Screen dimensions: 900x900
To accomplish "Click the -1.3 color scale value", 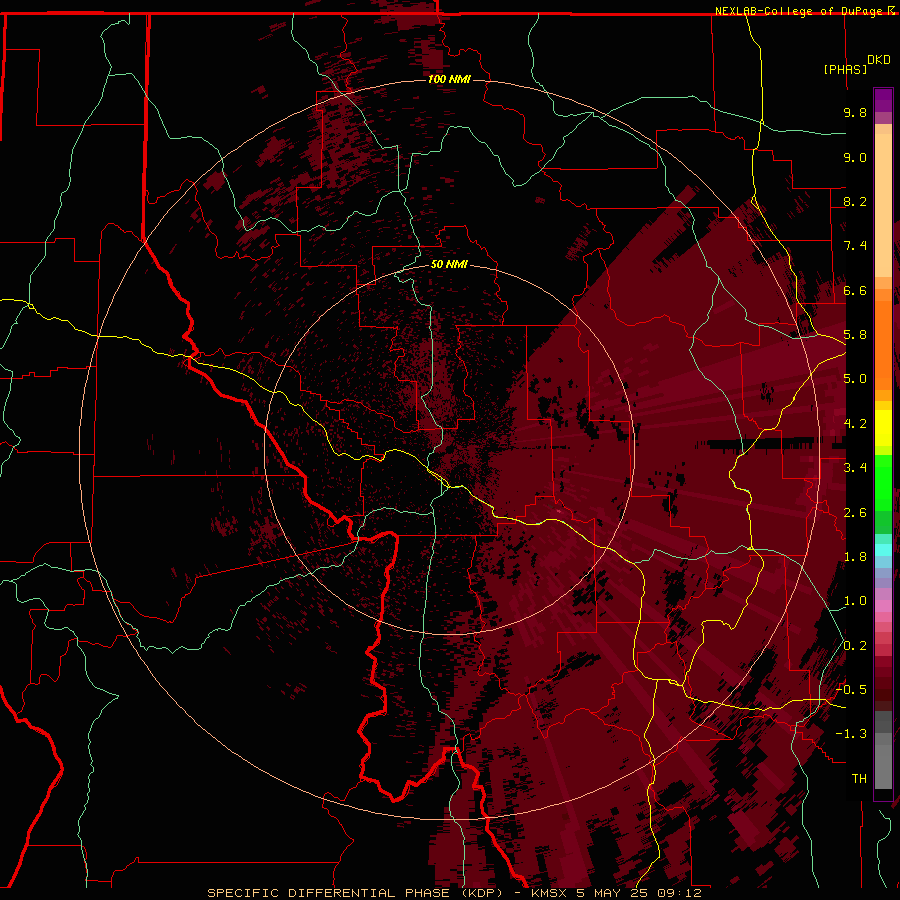I will (x=852, y=734).
